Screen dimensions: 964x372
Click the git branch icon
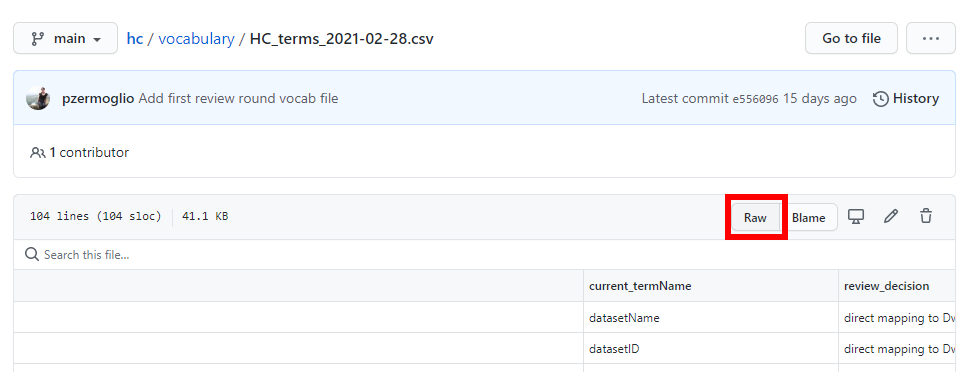(38, 39)
